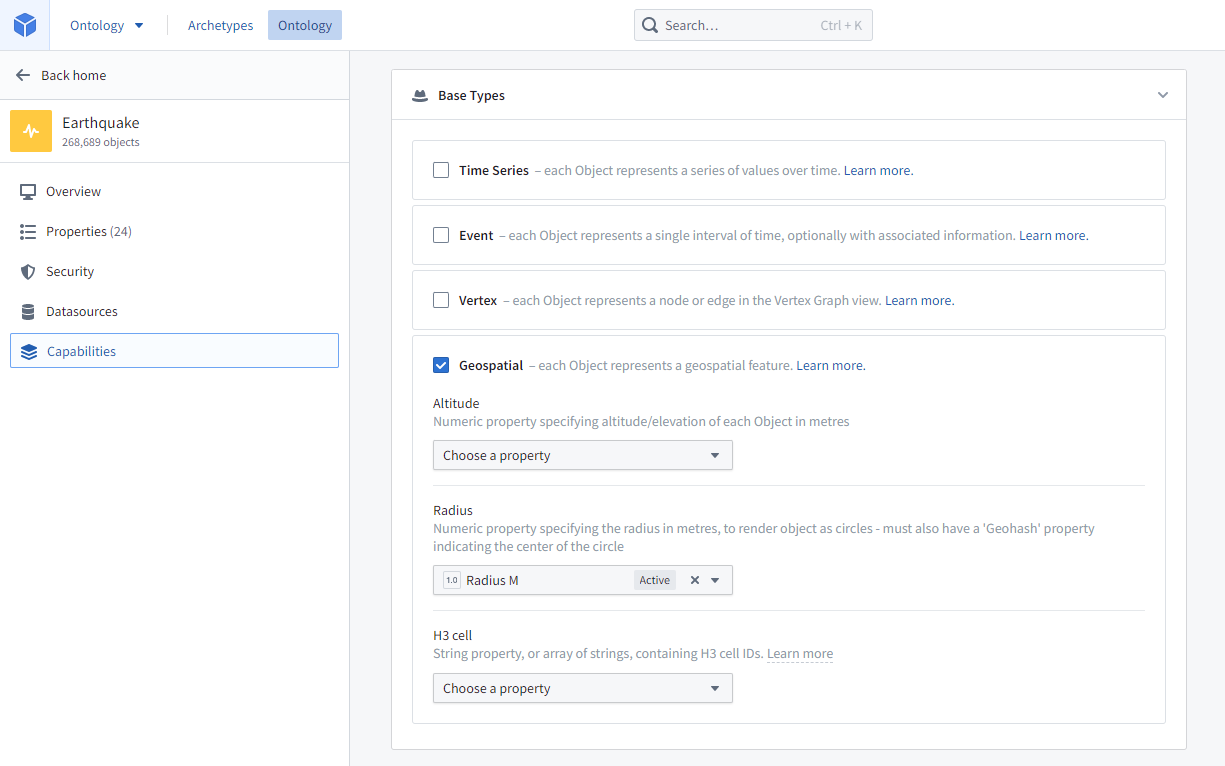Uncheck the Geospatial checkbox

click(x=441, y=365)
